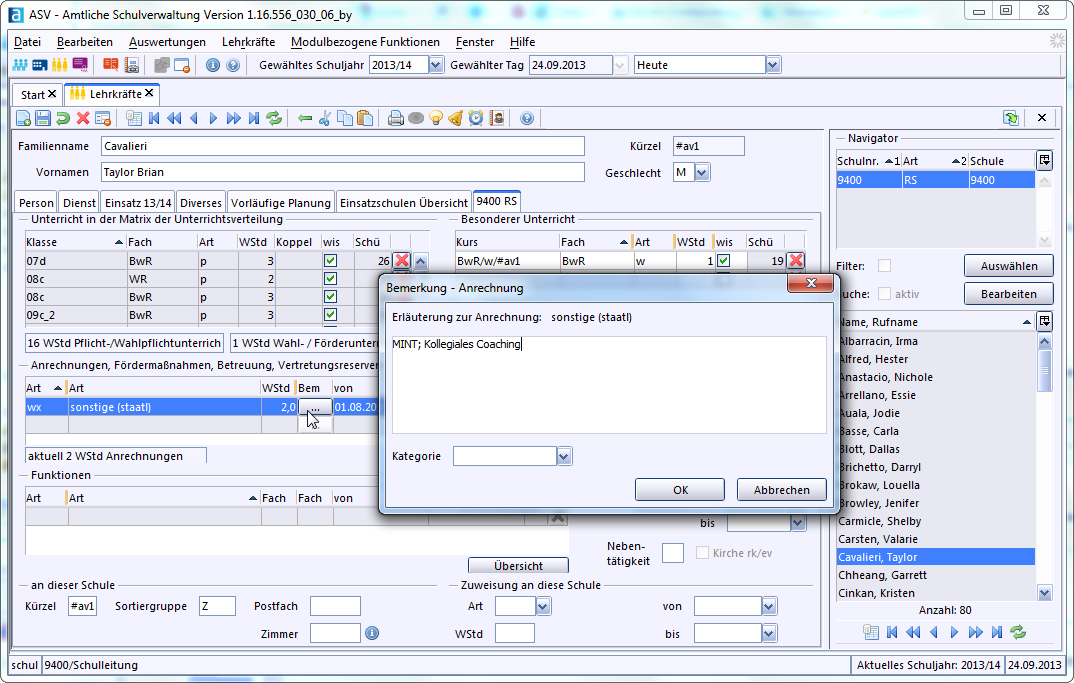Click the save floppy disk icon
1074x683 pixels.
point(42,119)
